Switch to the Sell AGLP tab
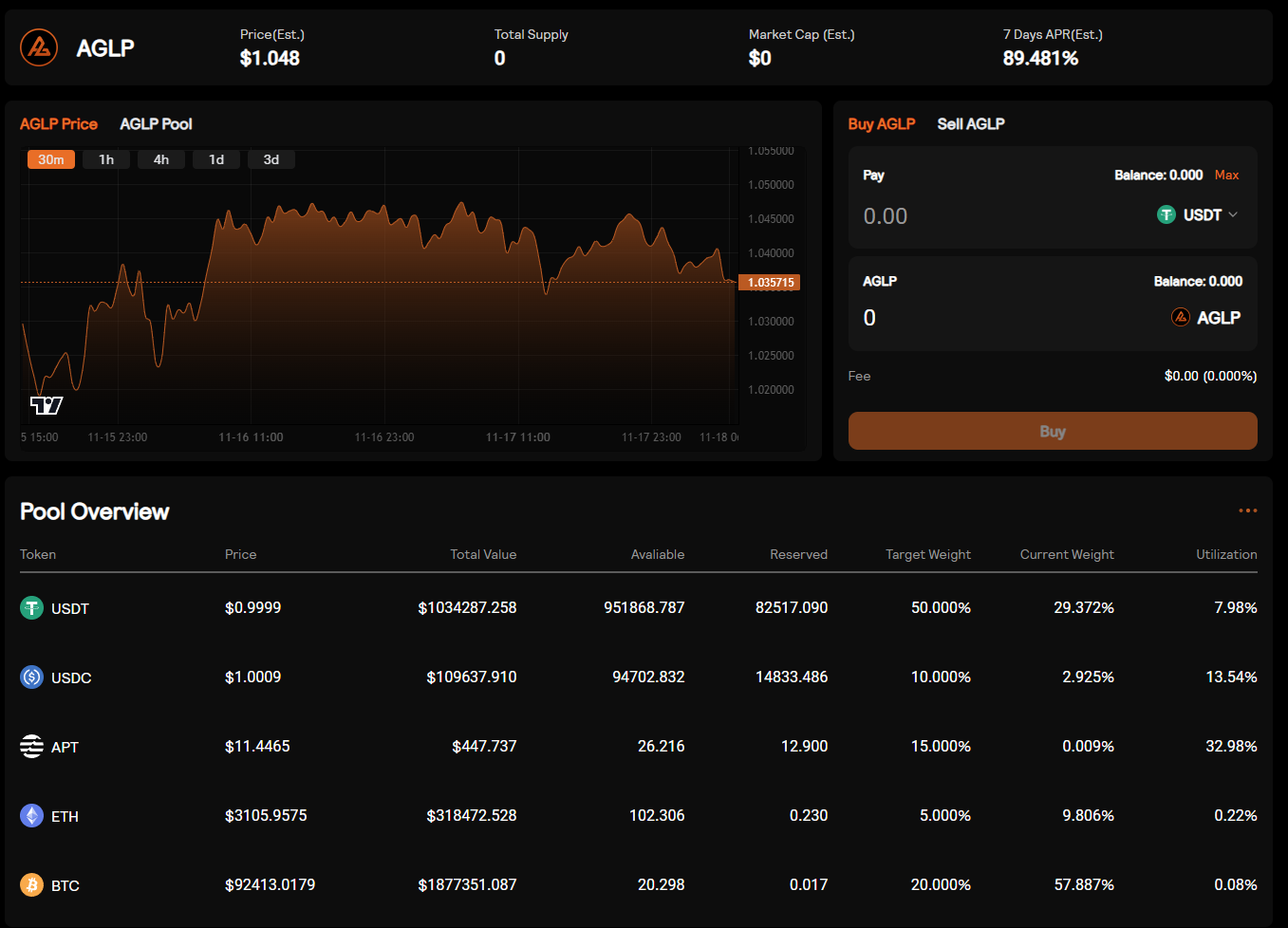Image resolution: width=1288 pixels, height=928 pixels. [970, 124]
